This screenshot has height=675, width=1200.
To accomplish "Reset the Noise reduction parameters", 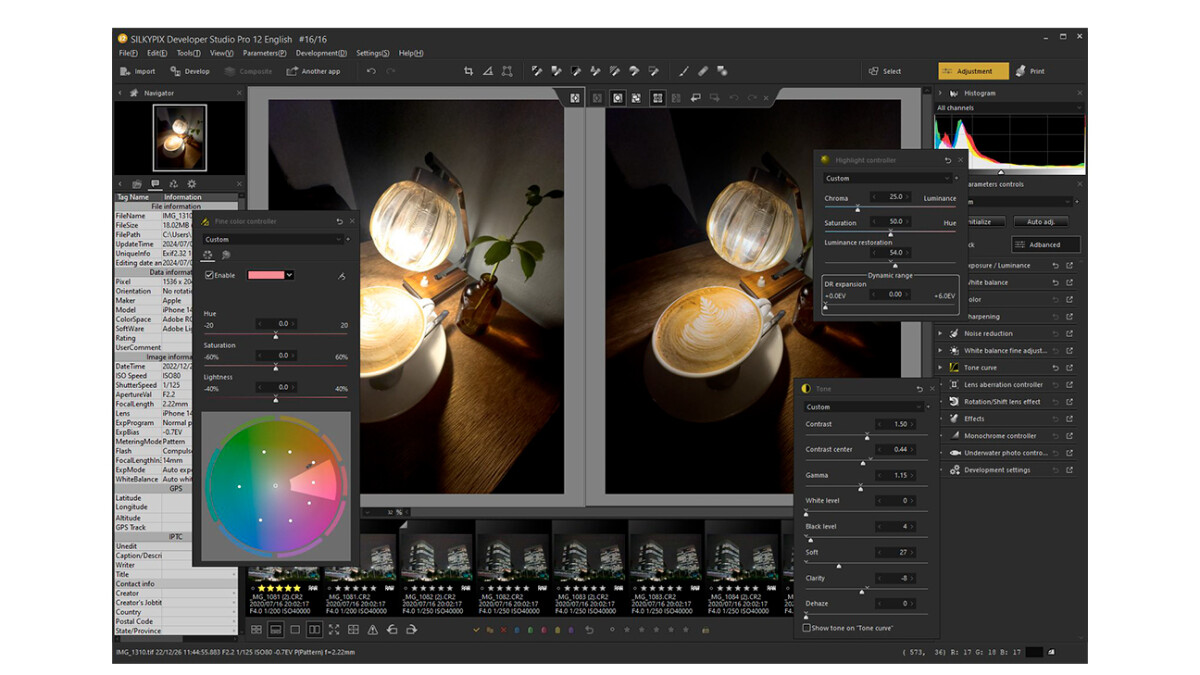I will [x=1055, y=334].
